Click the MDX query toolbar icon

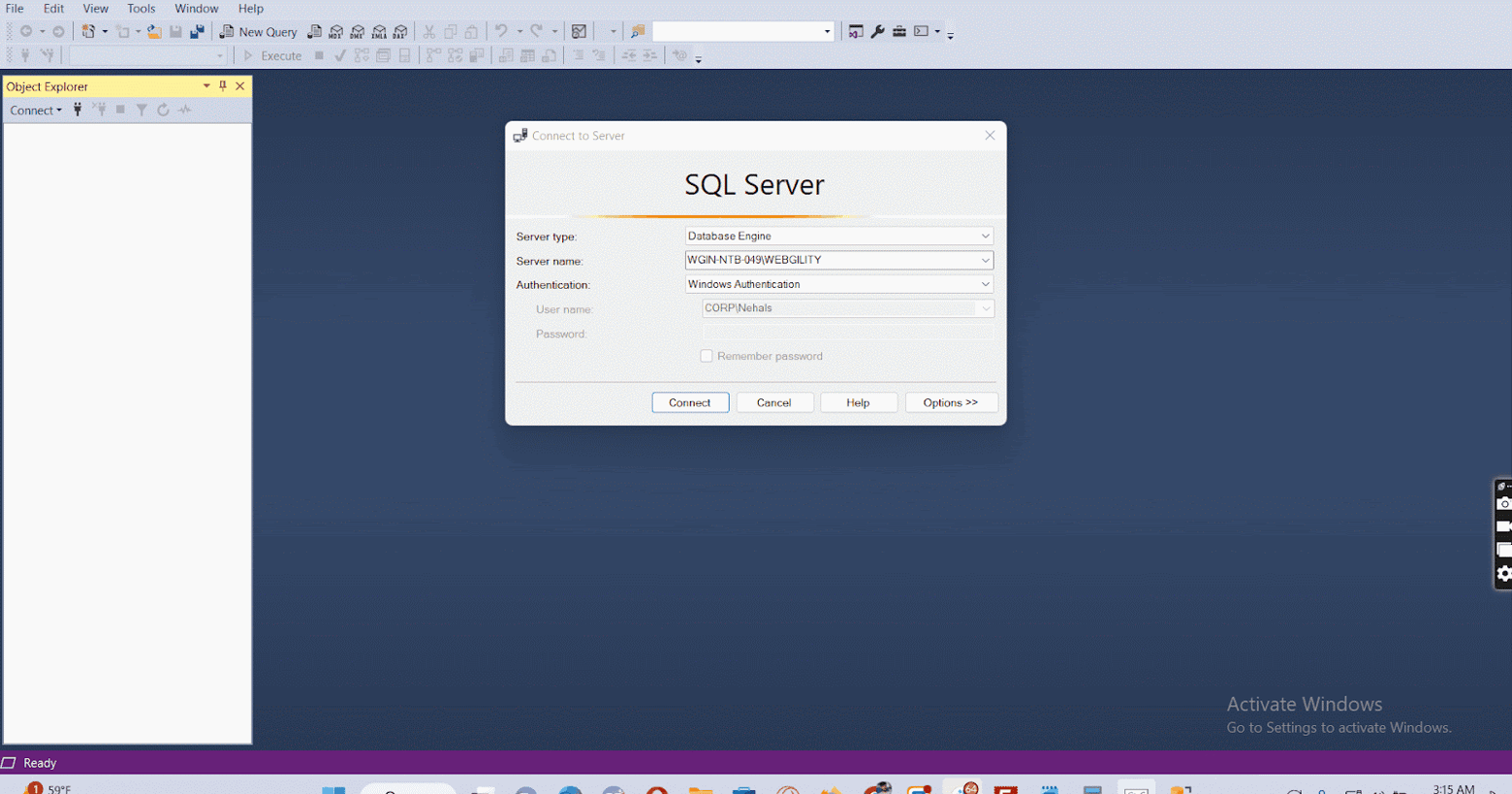336,31
